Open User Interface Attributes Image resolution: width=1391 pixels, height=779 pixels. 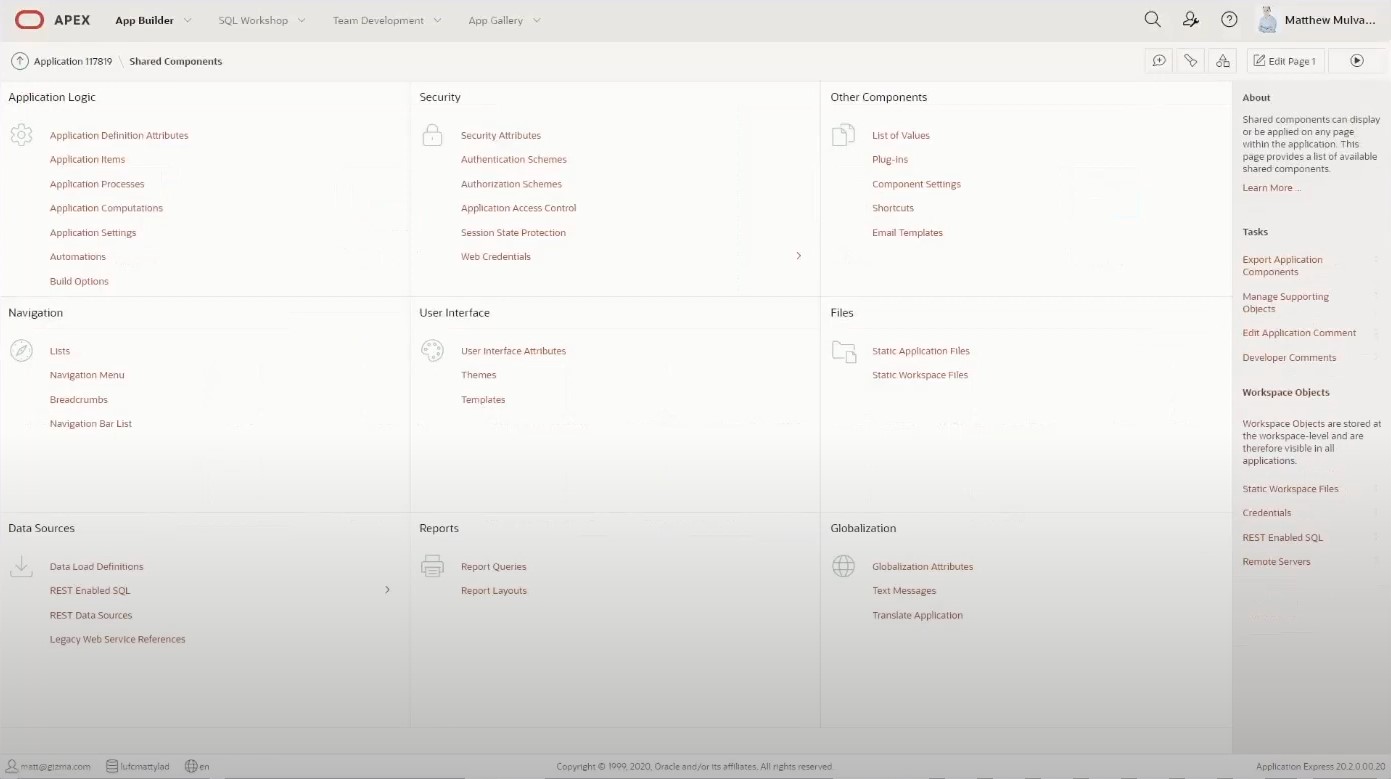point(513,351)
